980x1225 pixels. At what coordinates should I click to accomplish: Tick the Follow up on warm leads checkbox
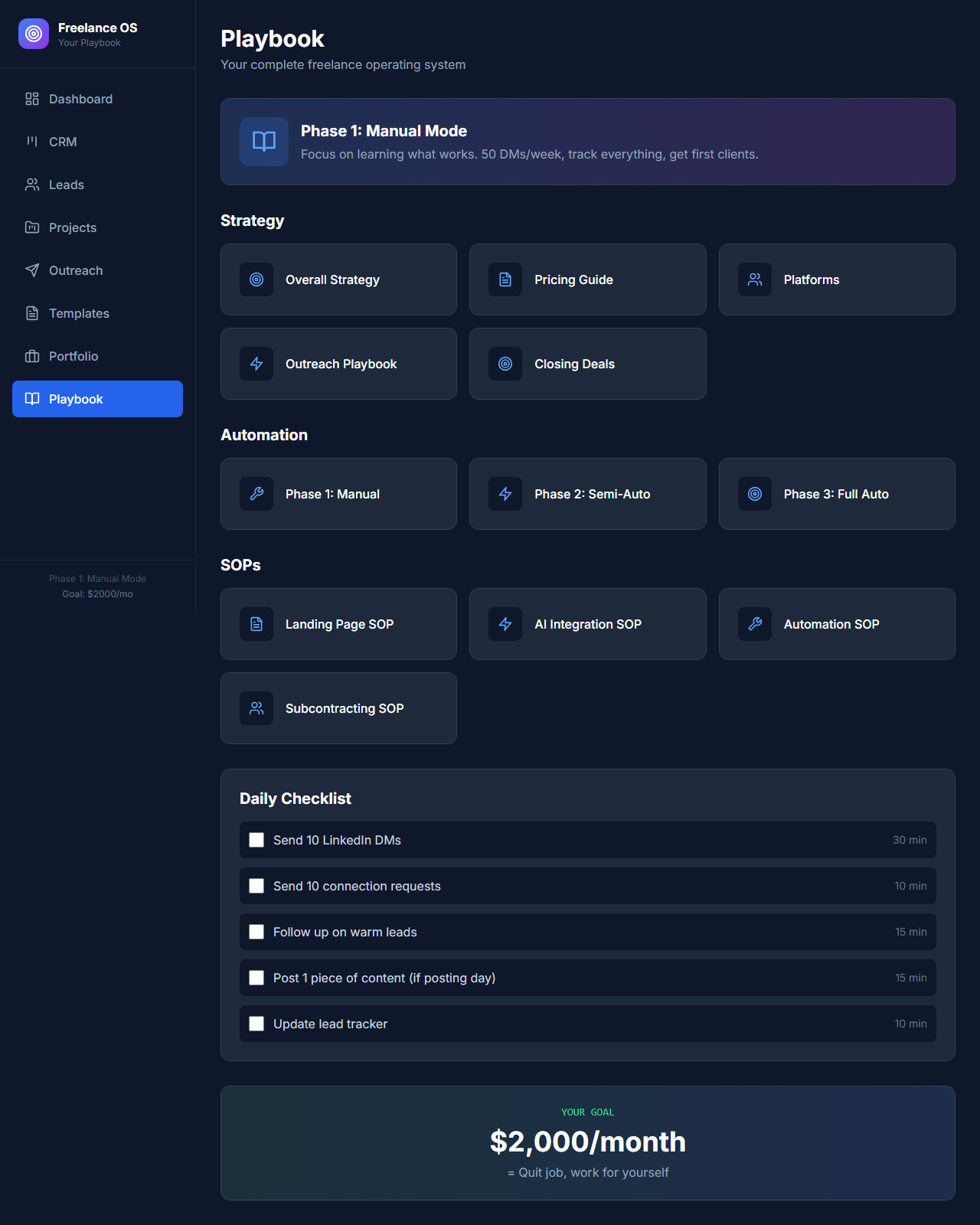256,932
